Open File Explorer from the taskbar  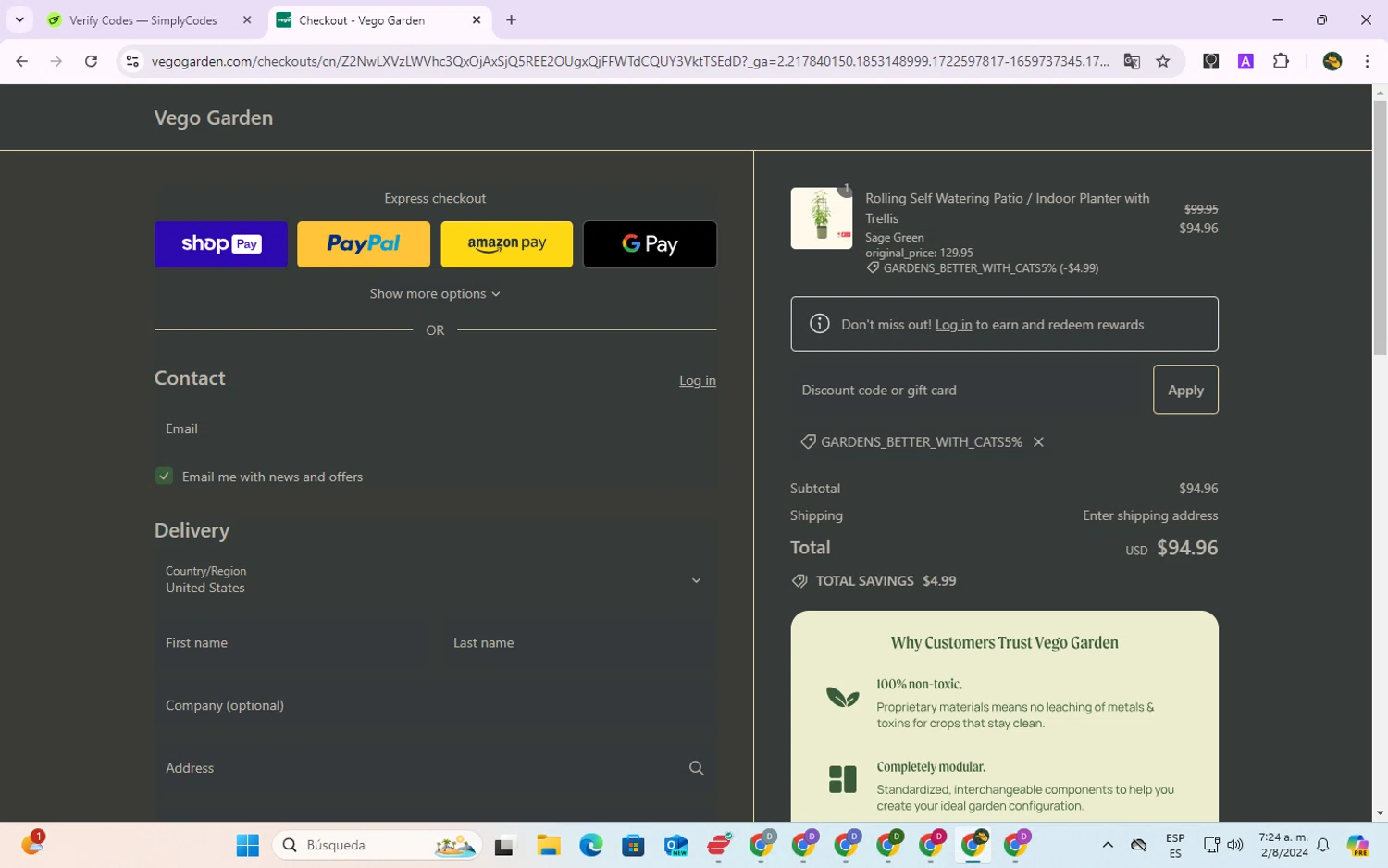(x=549, y=845)
